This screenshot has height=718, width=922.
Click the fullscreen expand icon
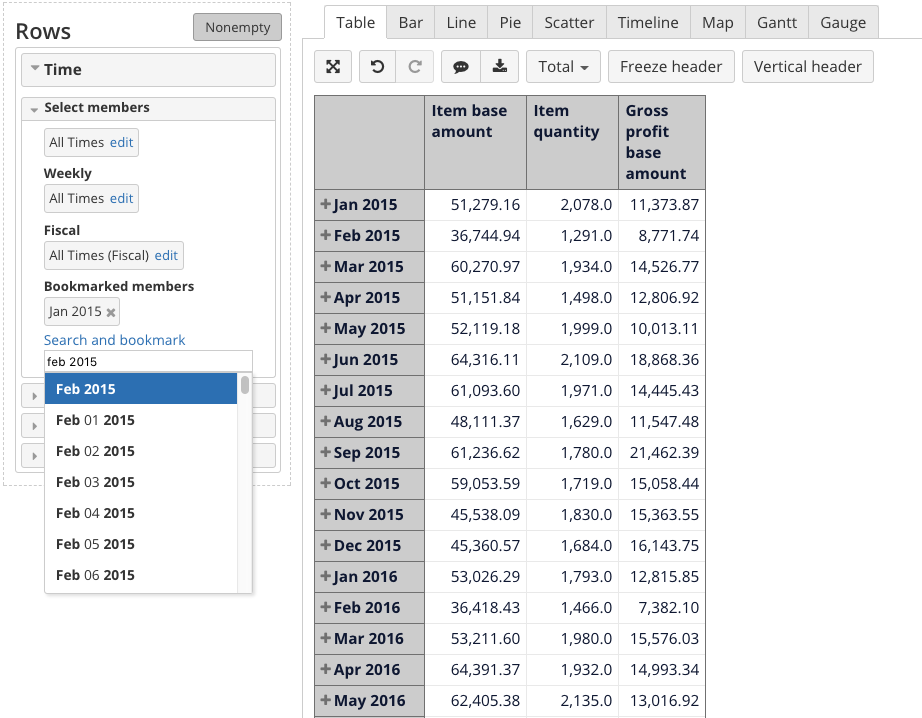[333, 67]
